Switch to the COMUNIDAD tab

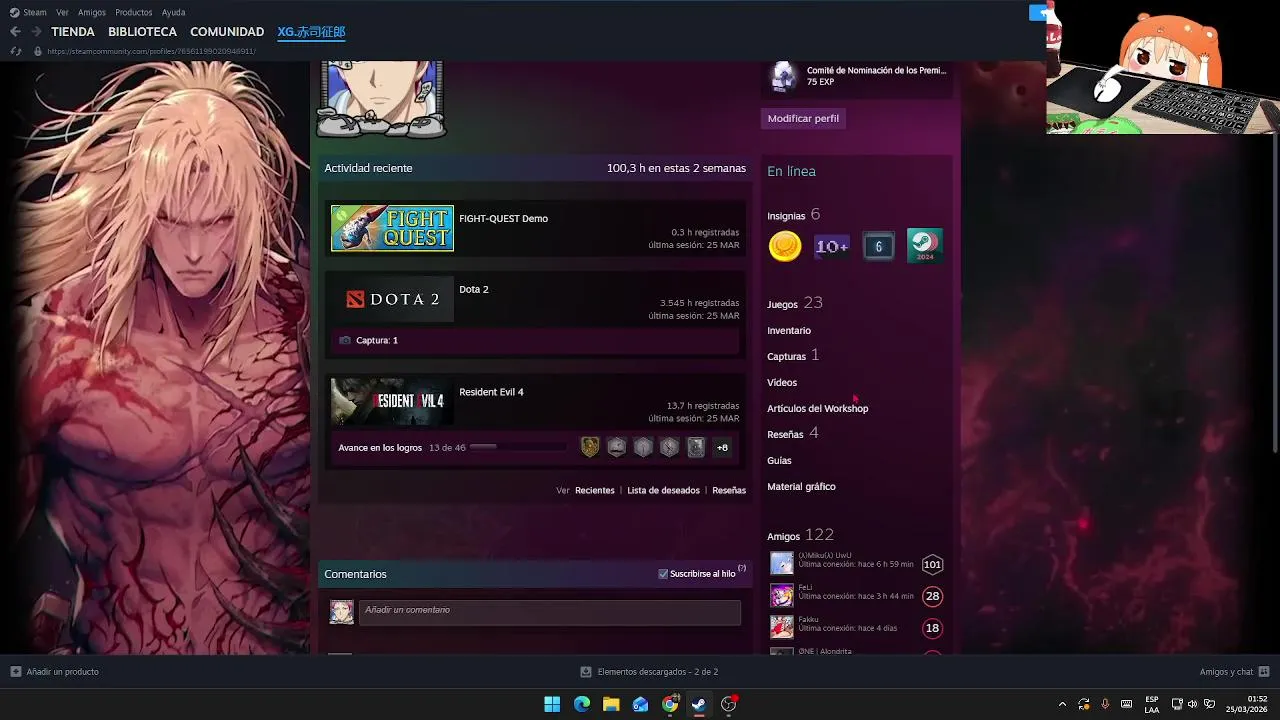tap(227, 32)
